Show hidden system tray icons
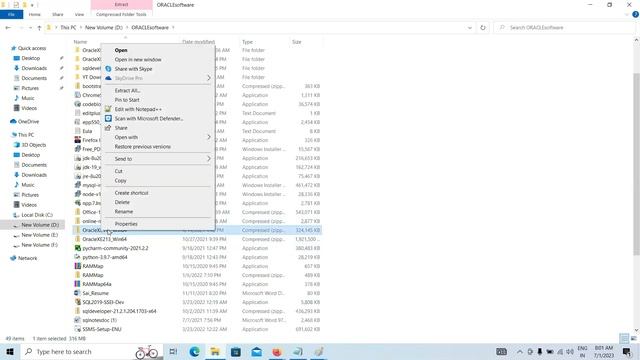Viewport: 640px width, 360px height. coord(520,351)
